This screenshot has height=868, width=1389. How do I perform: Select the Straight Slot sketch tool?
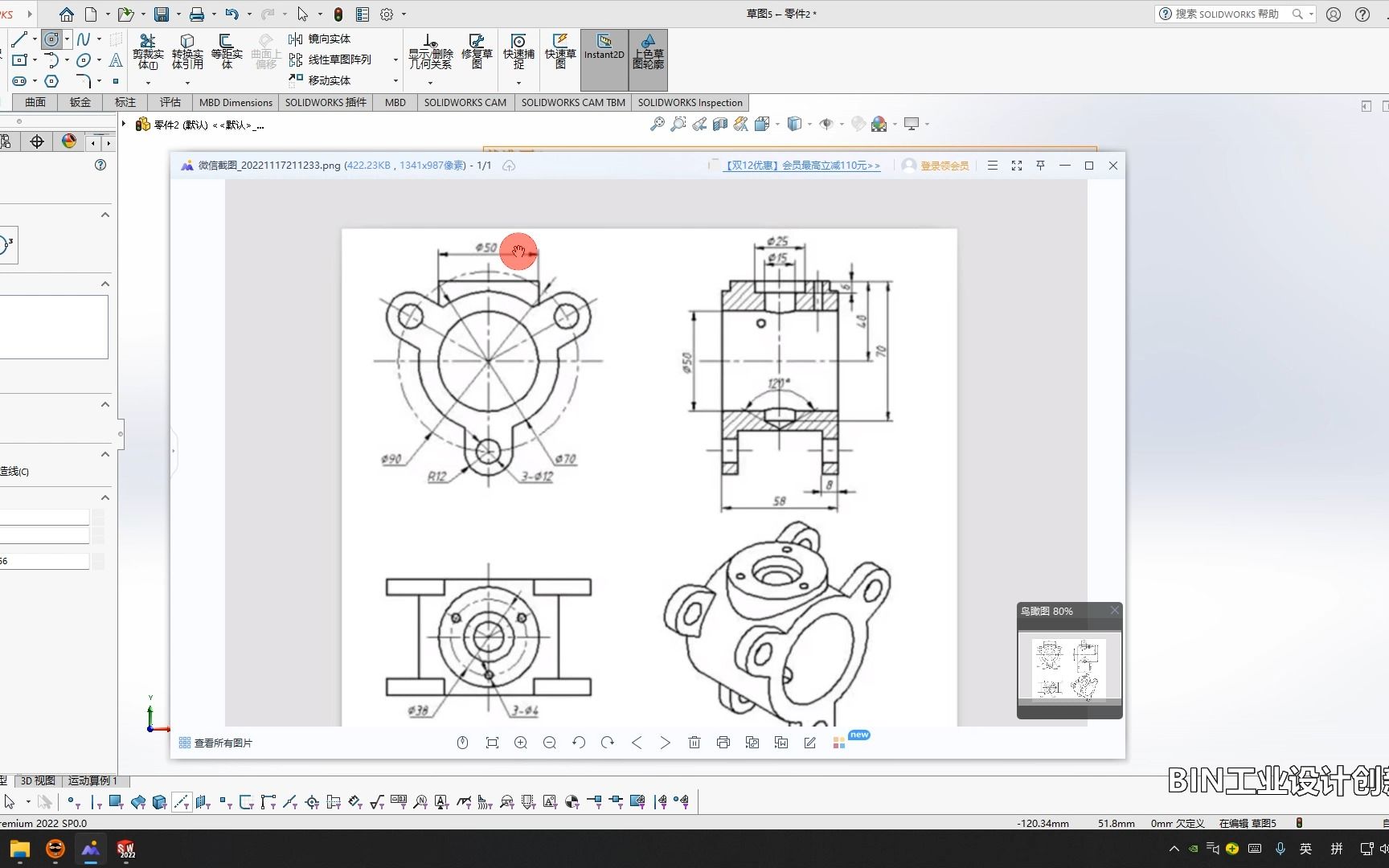(x=19, y=81)
